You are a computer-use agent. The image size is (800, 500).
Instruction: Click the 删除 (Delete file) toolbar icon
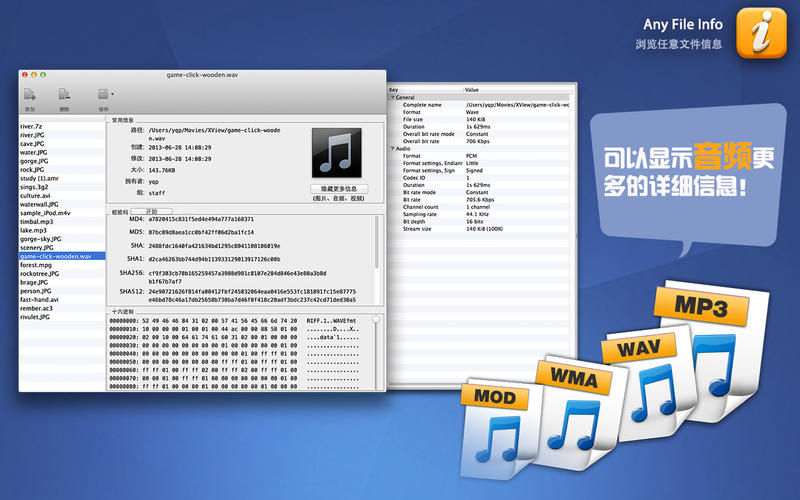(64, 94)
